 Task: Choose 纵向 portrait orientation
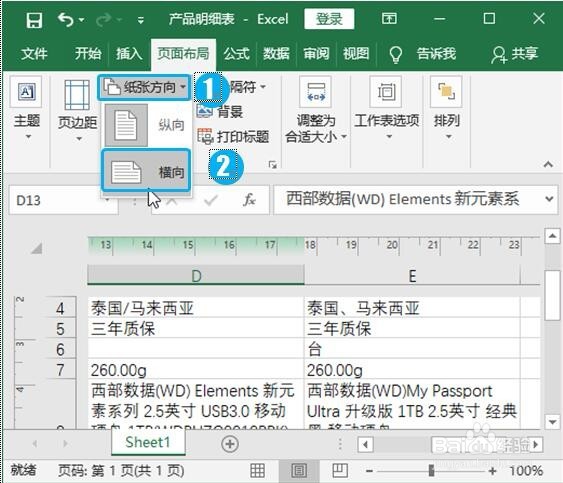pyautogui.click(x=146, y=125)
